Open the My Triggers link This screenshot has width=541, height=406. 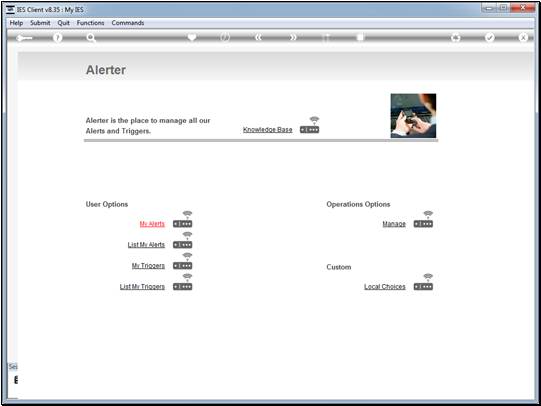[x=148, y=266]
